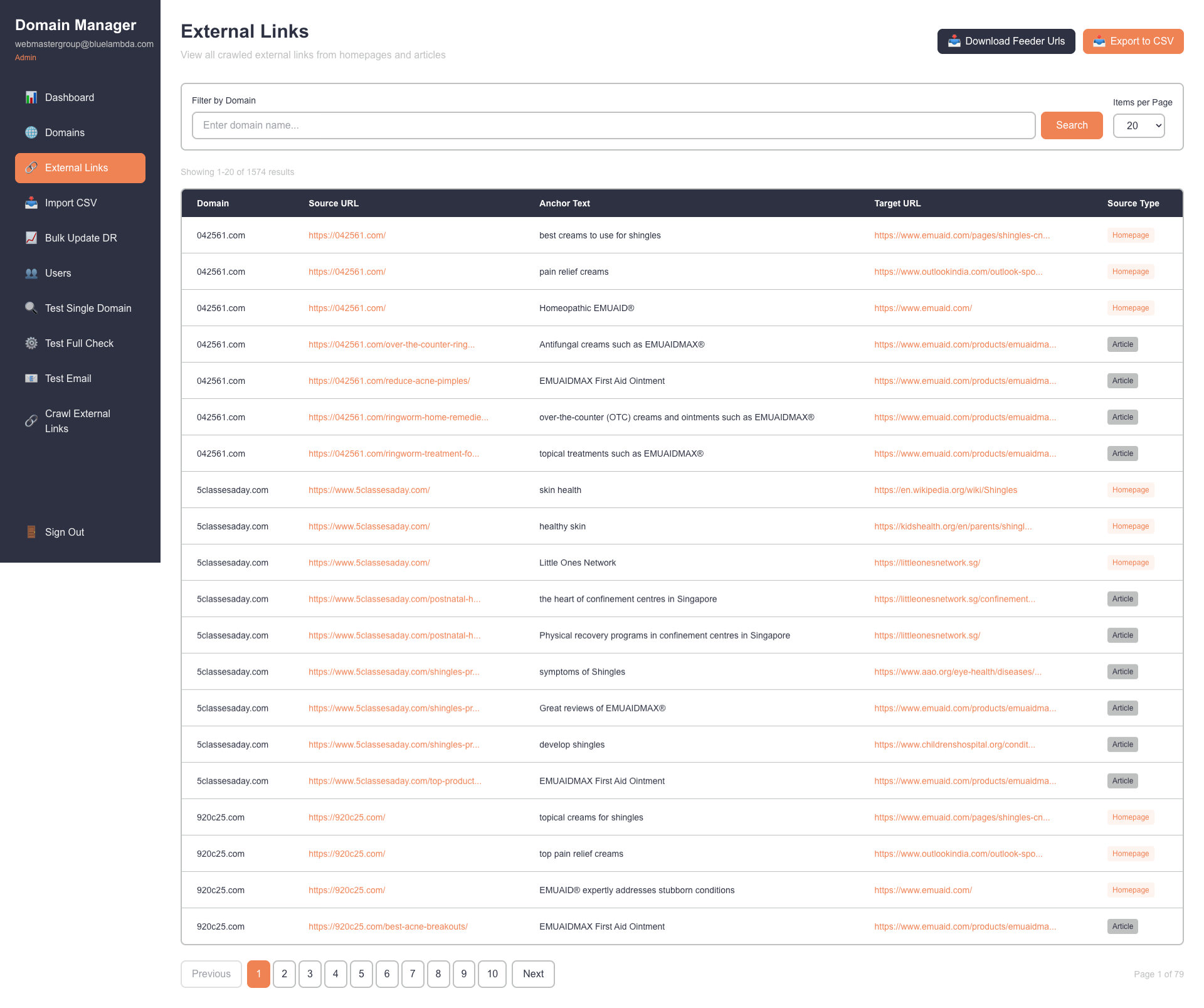The height and width of the screenshot is (1008, 1204).
Task: Open Import CSV using its inbox icon
Action: (x=31, y=203)
